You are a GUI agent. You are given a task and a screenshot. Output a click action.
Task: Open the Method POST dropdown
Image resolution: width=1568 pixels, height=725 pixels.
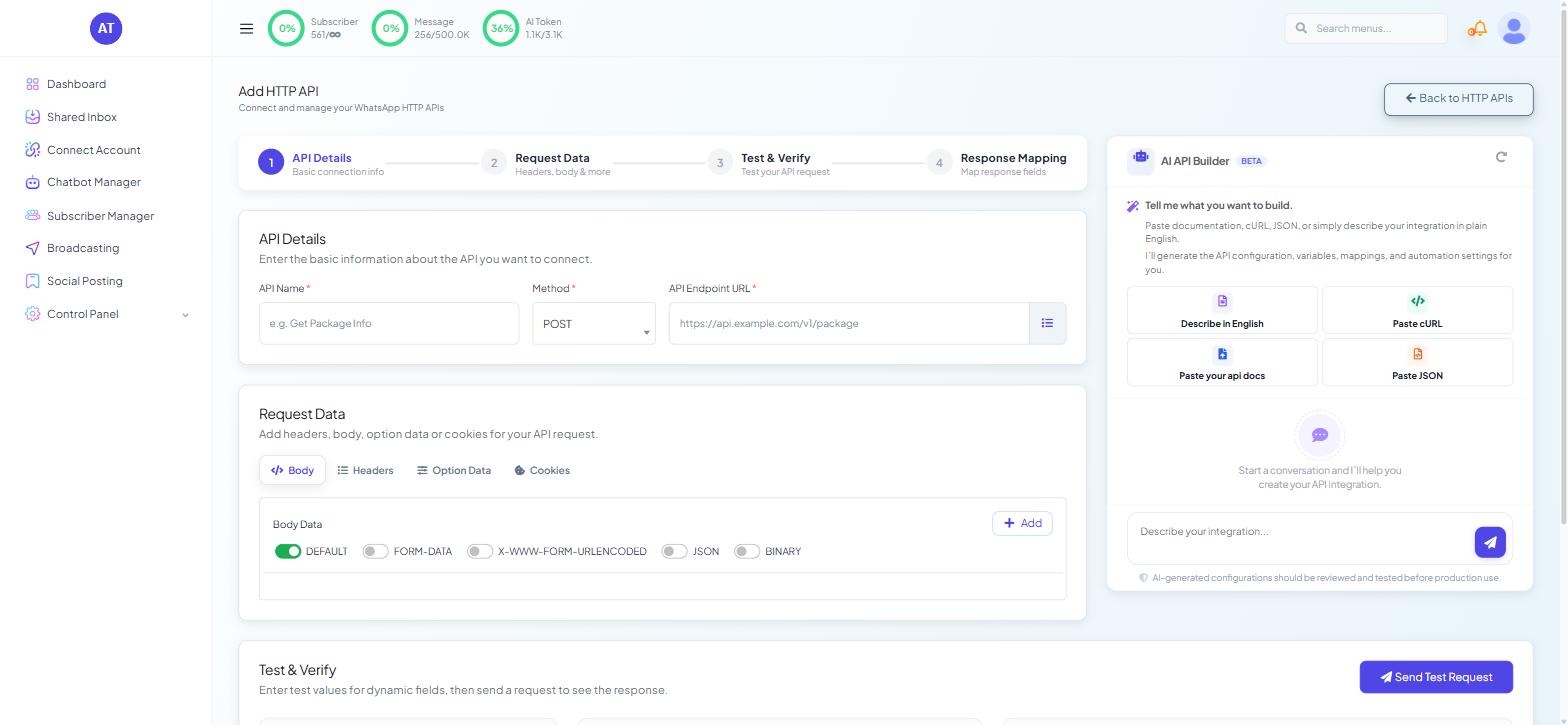coord(594,324)
